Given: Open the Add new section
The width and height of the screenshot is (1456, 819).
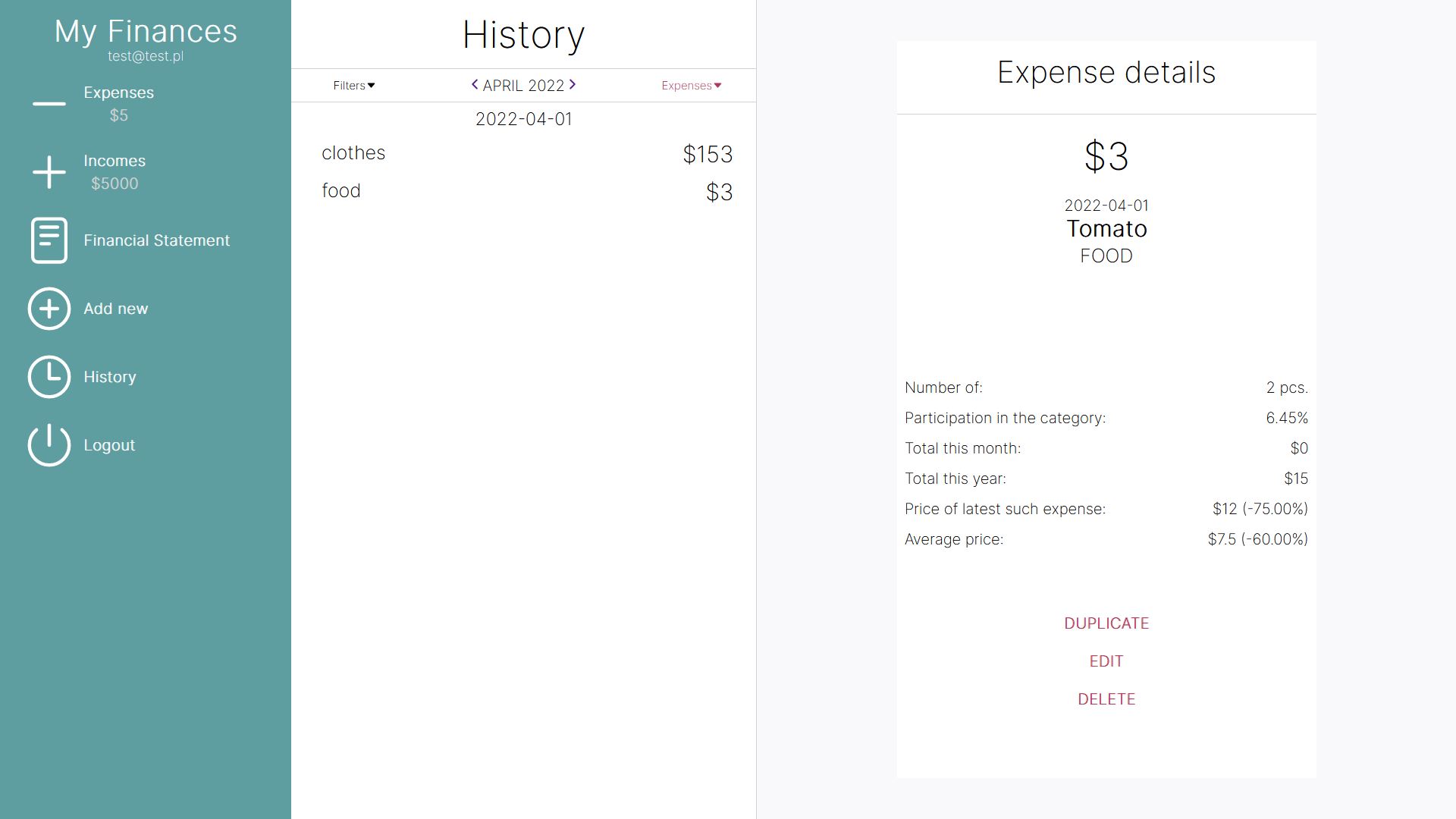Looking at the screenshot, I should pyautogui.click(x=115, y=309).
